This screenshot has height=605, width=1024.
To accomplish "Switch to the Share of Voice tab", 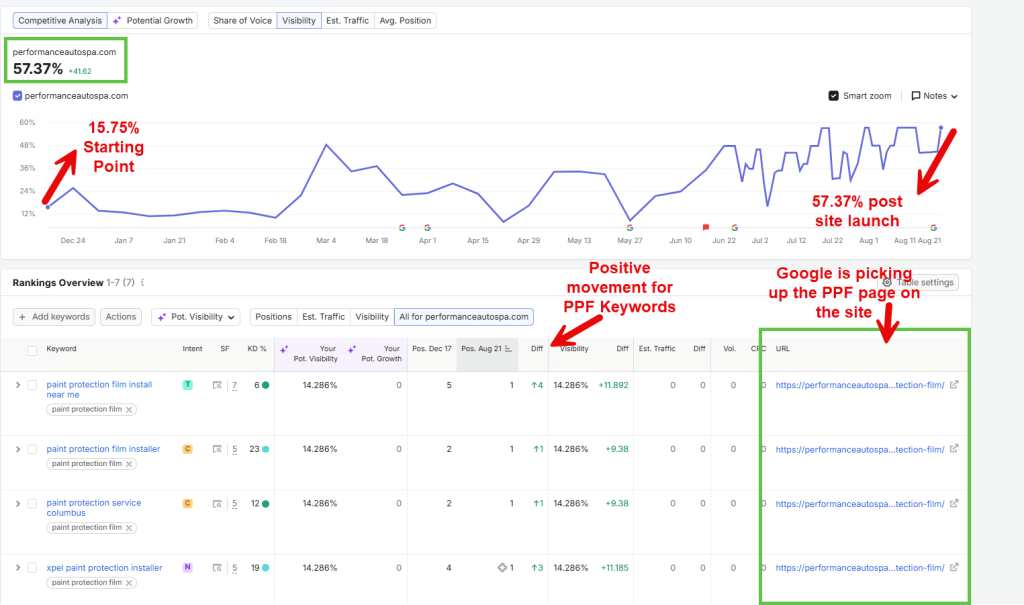I will pyautogui.click(x=242, y=20).
